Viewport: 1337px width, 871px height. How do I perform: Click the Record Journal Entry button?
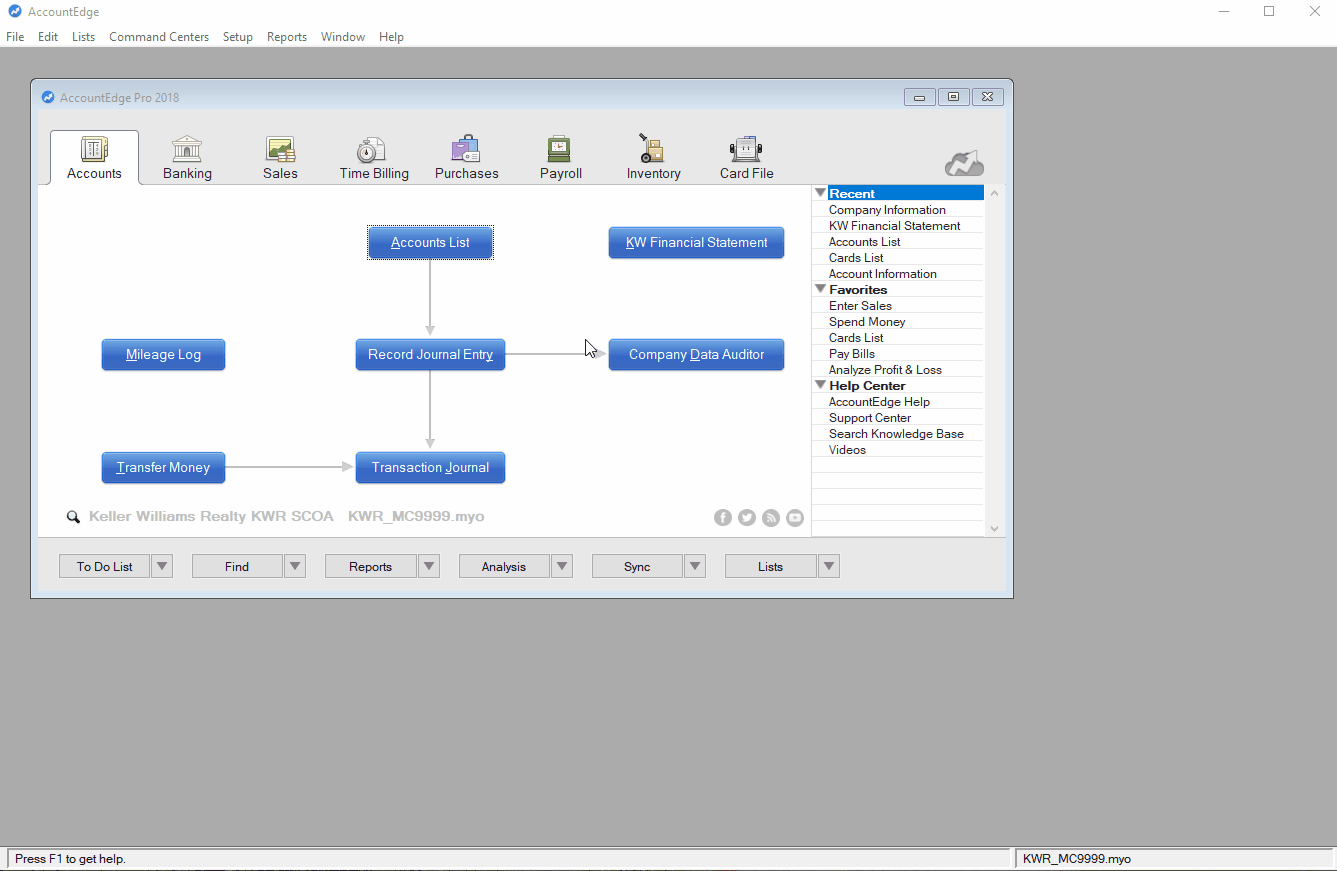point(430,355)
